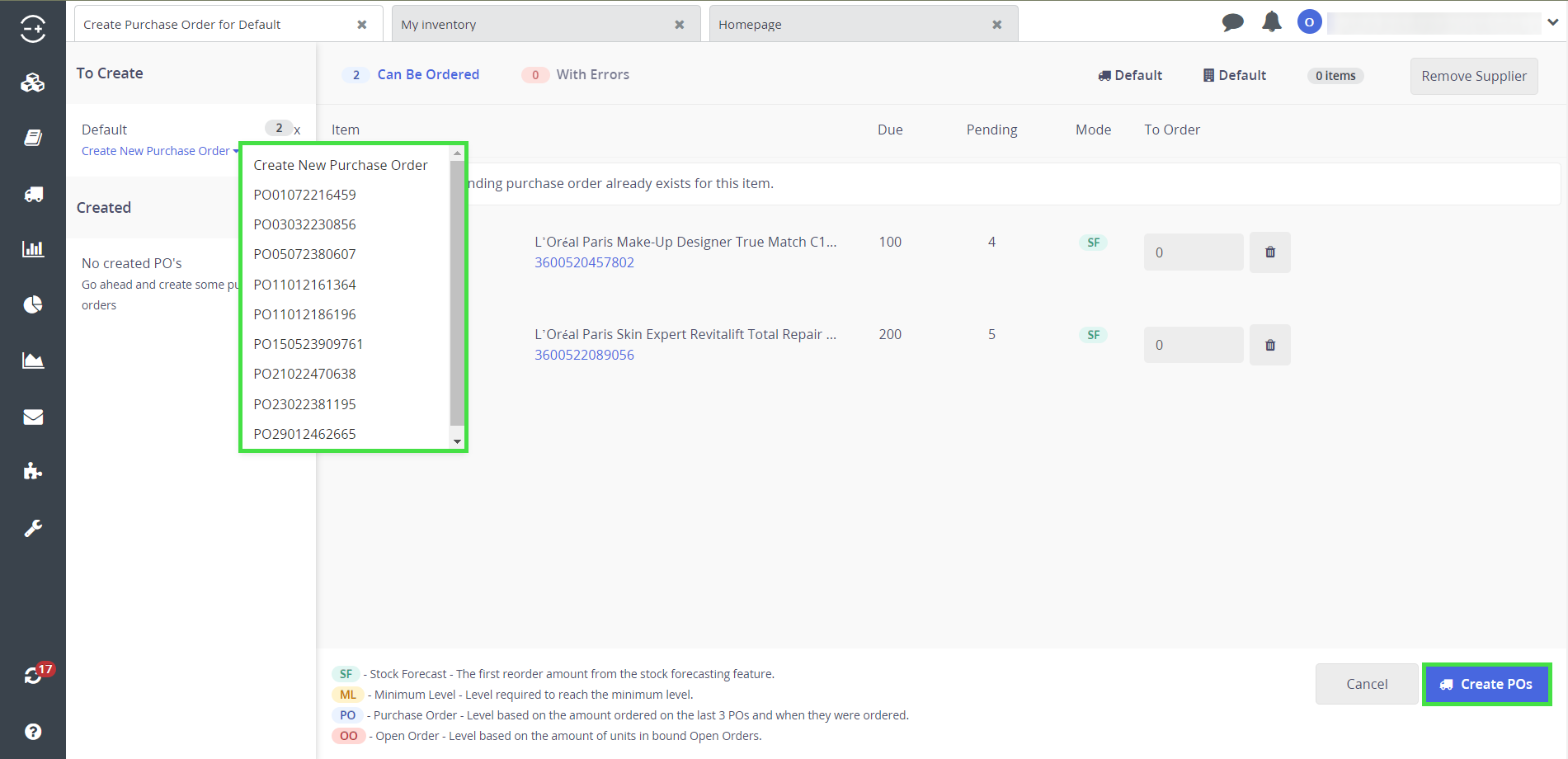Expand the Create New Purchase Order dropdown

click(x=160, y=151)
